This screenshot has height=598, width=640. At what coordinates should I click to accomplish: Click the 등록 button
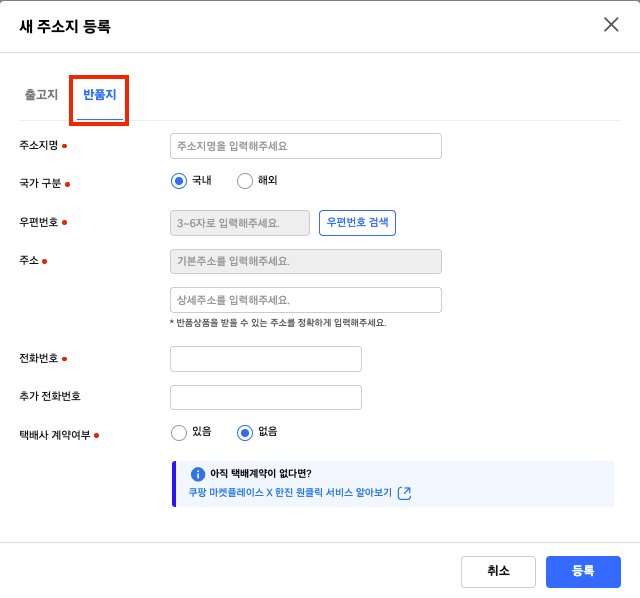click(x=583, y=571)
